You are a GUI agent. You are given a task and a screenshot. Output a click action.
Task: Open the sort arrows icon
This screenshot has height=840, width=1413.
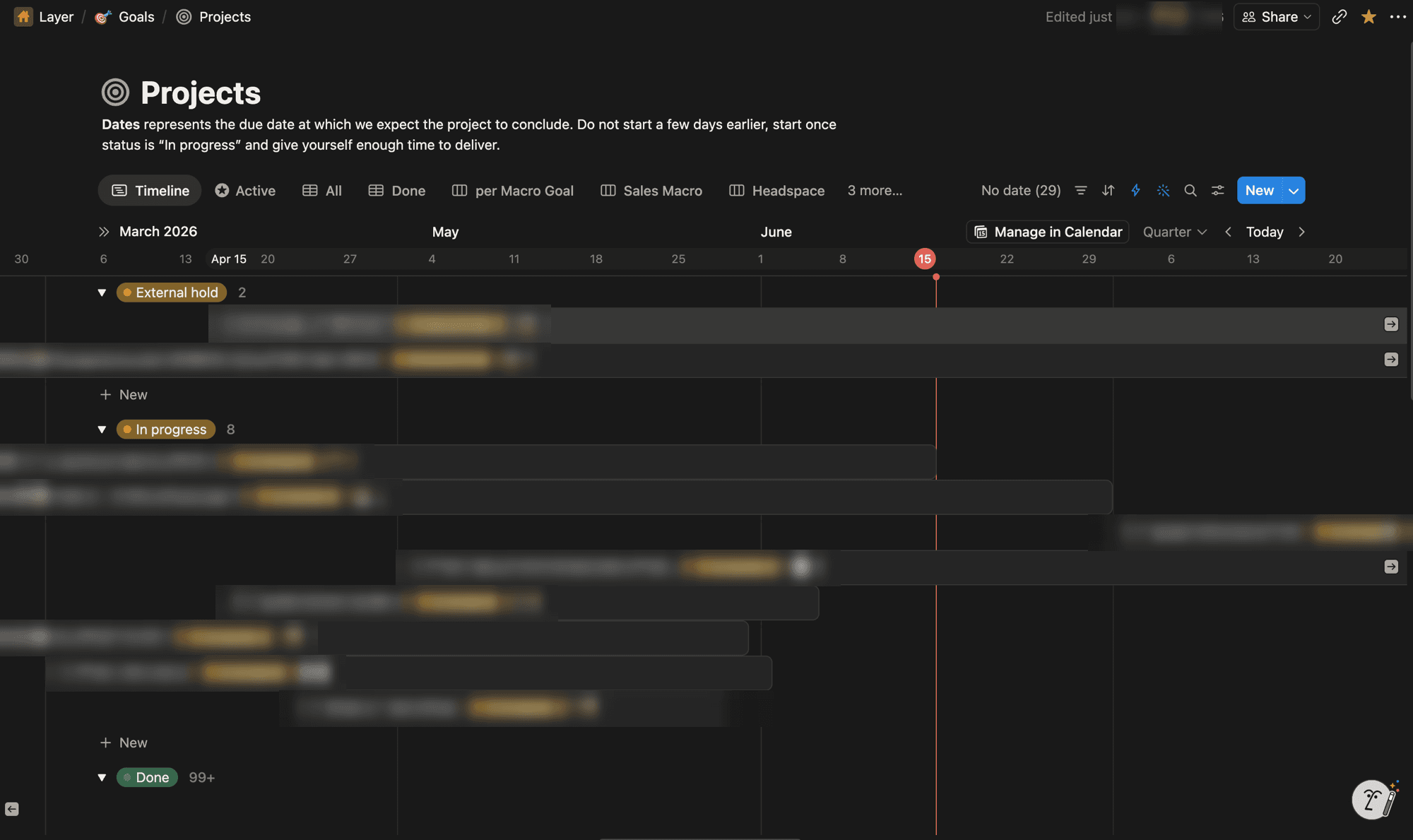pyautogui.click(x=1108, y=190)
